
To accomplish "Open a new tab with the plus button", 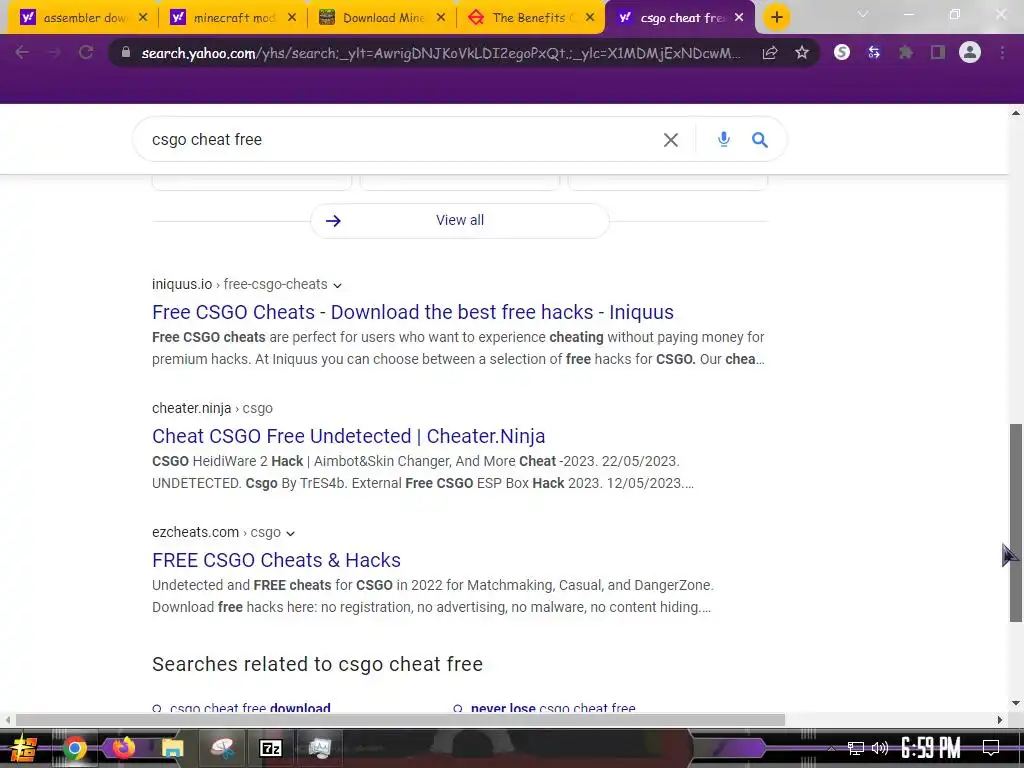I will (776, 18).
